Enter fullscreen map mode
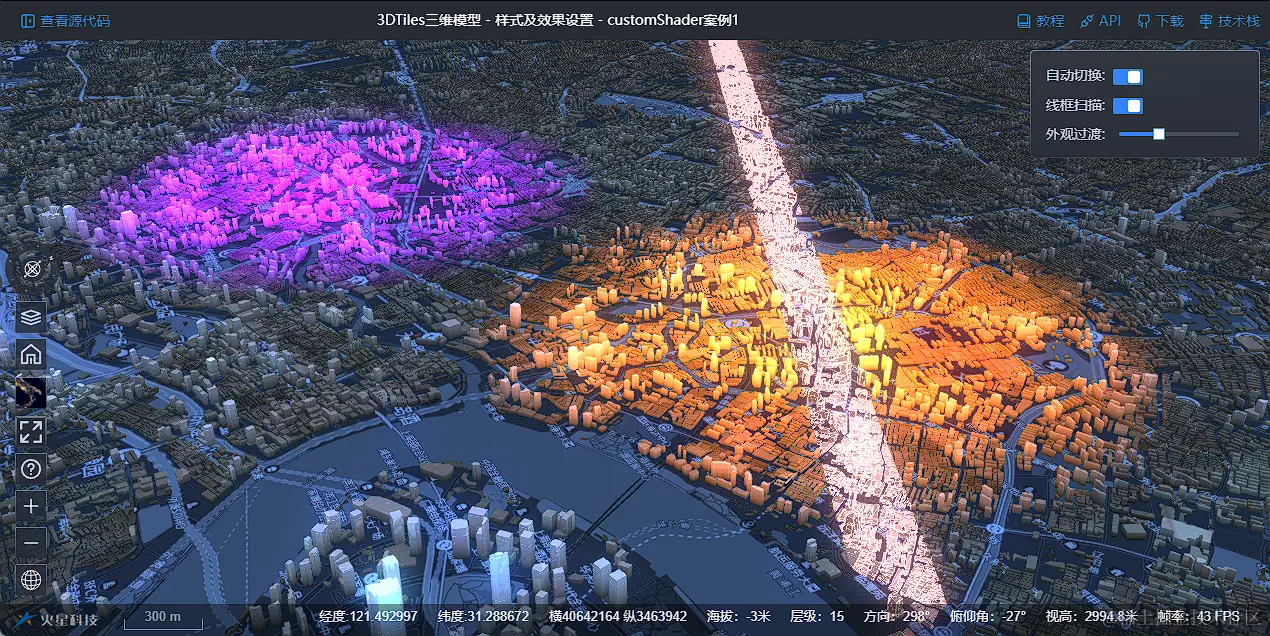The width and height of the screenshot is (1270, 636). click(x=31, y=431)
